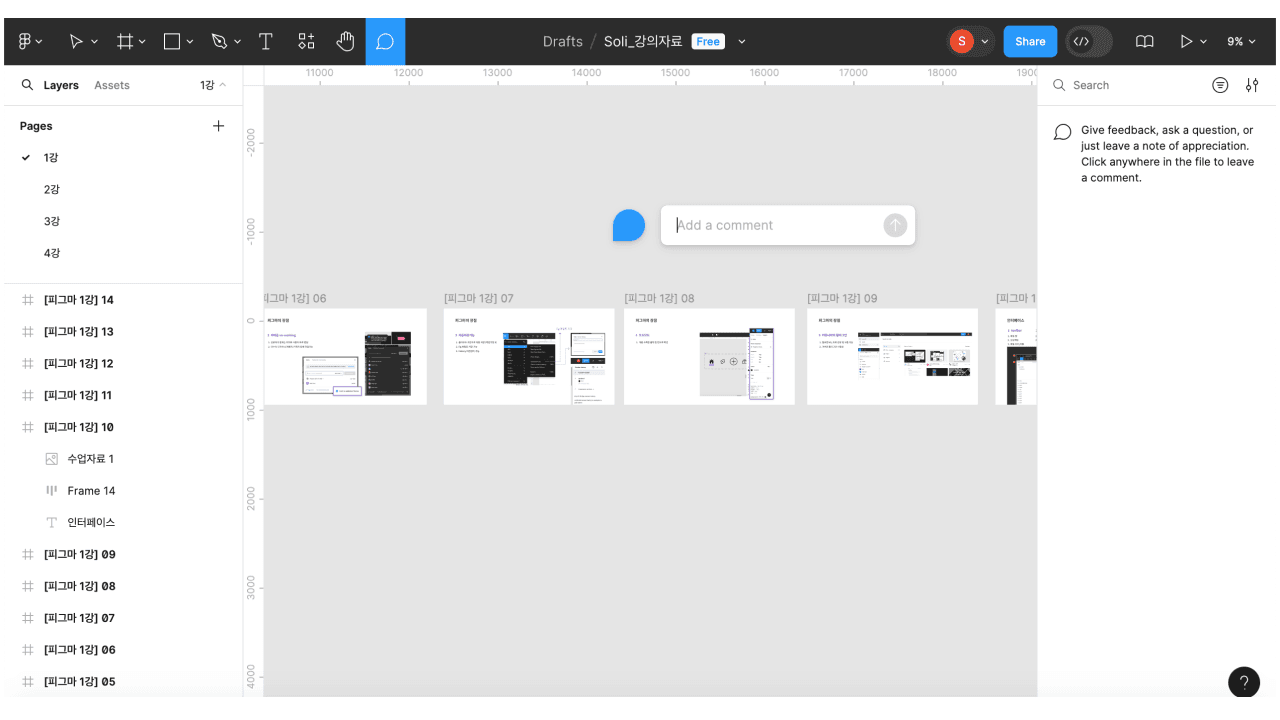Select layer [피그마 1강] 07

coord(123,618)
